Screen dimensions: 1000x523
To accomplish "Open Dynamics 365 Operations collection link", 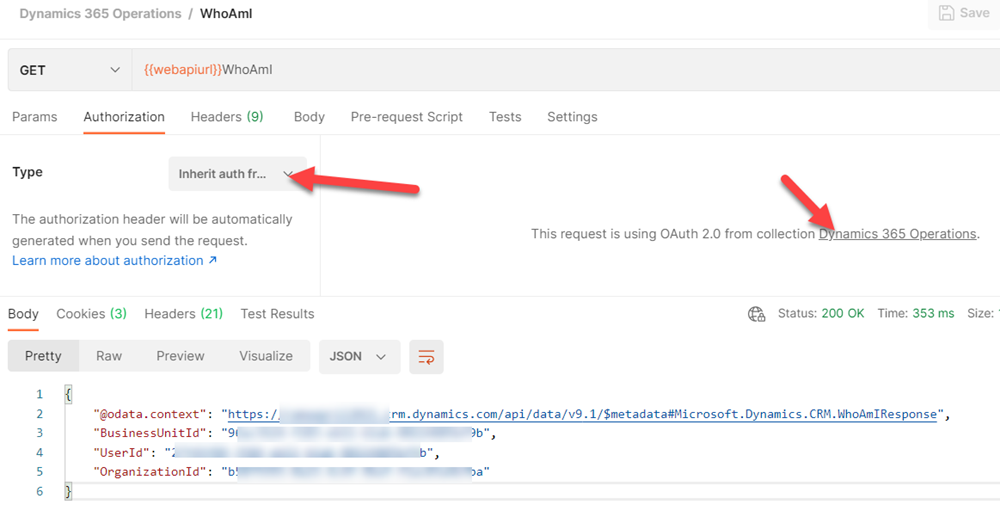I will (x=897, y=233).
